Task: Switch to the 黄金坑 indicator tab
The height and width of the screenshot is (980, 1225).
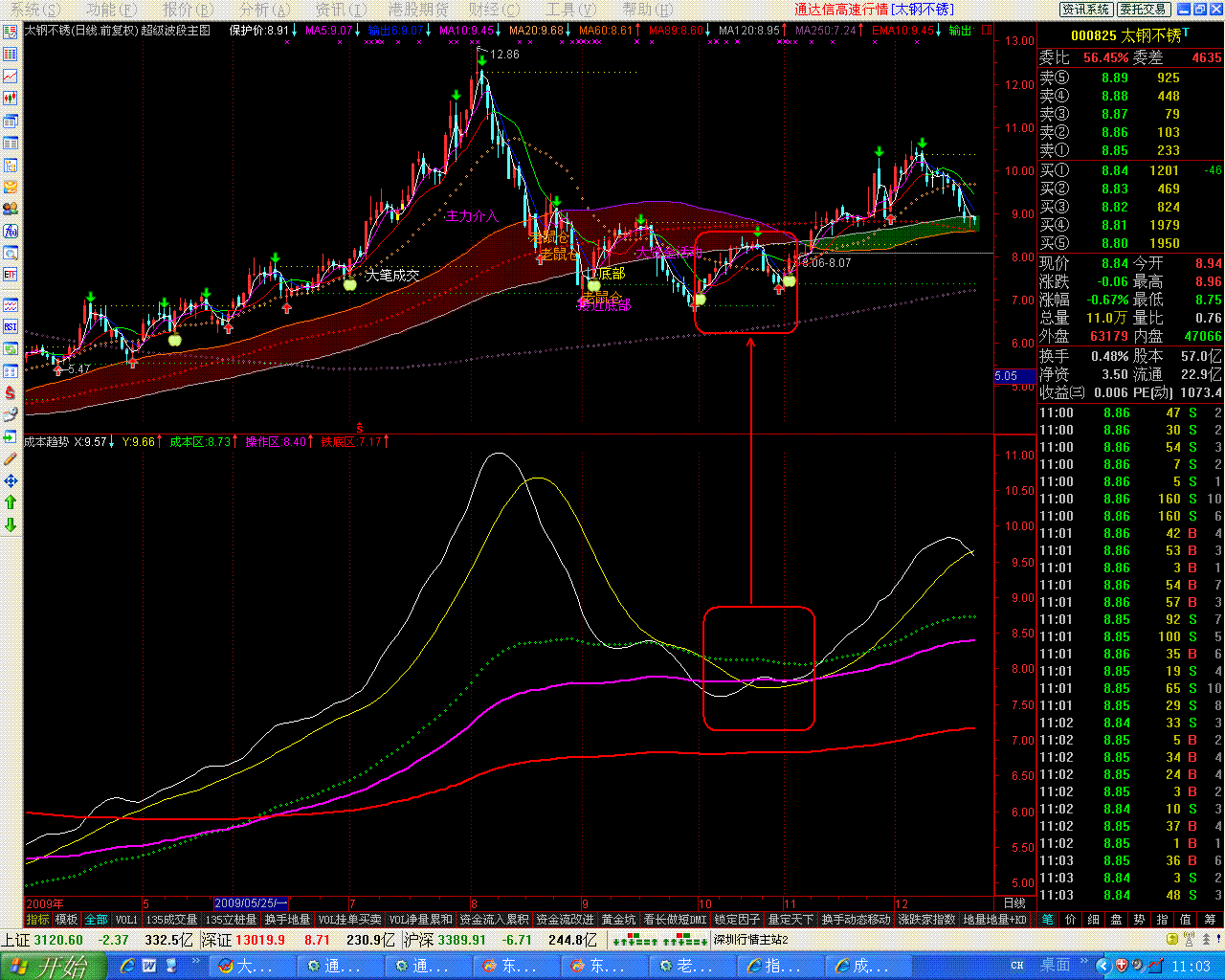Action: [x=618, y=920]
